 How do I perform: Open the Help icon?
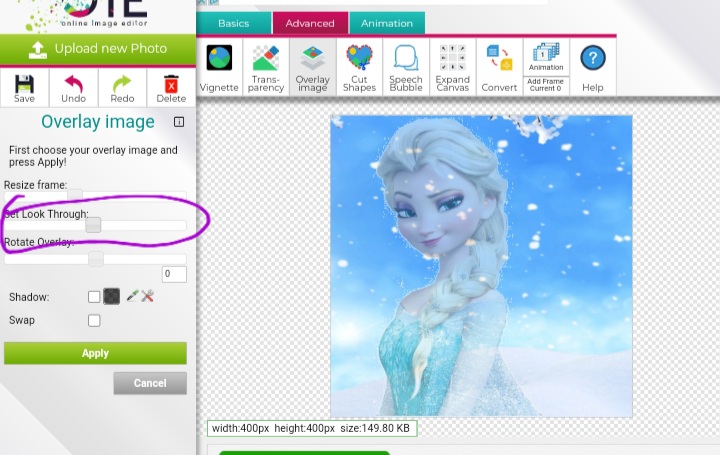pos(593,66)
